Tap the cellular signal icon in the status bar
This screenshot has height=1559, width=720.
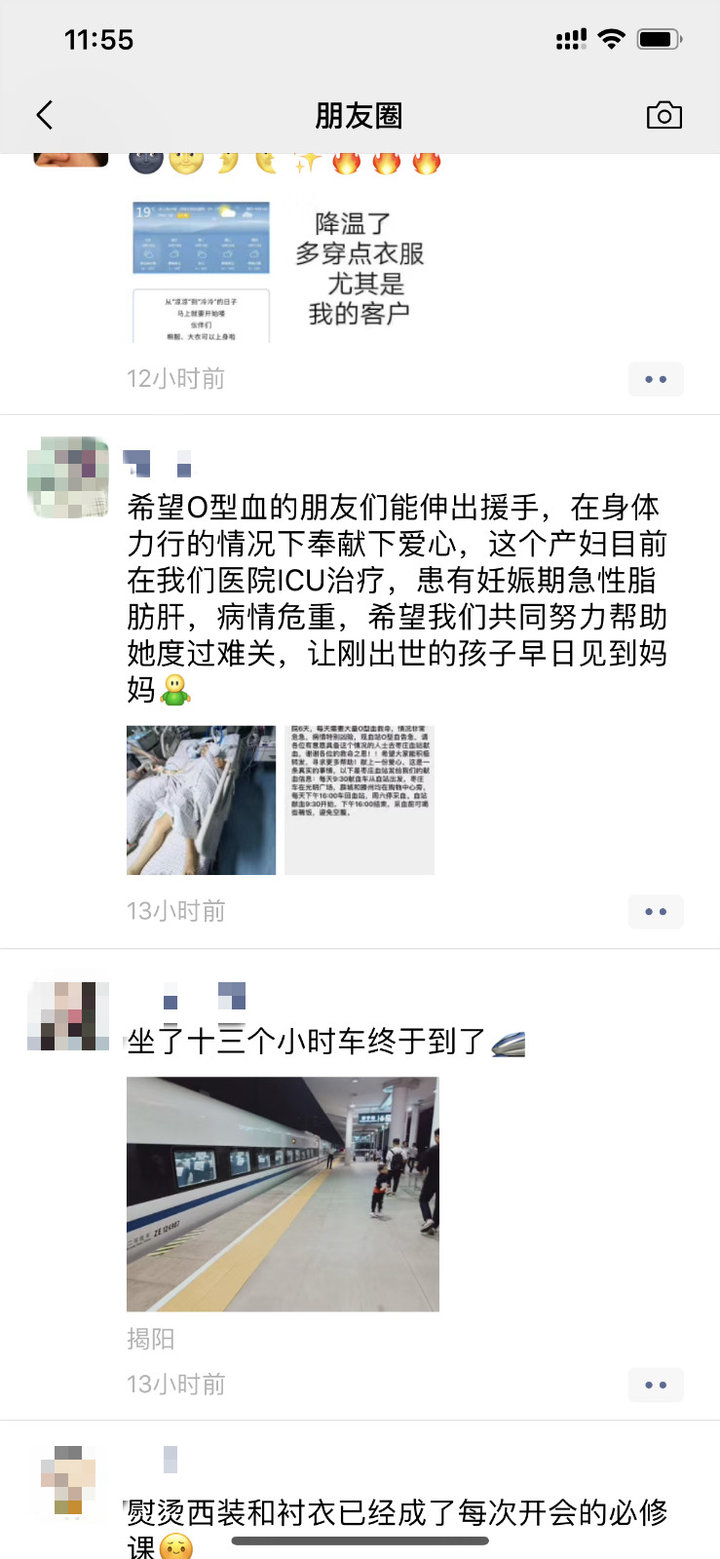(x=571, y=40)
